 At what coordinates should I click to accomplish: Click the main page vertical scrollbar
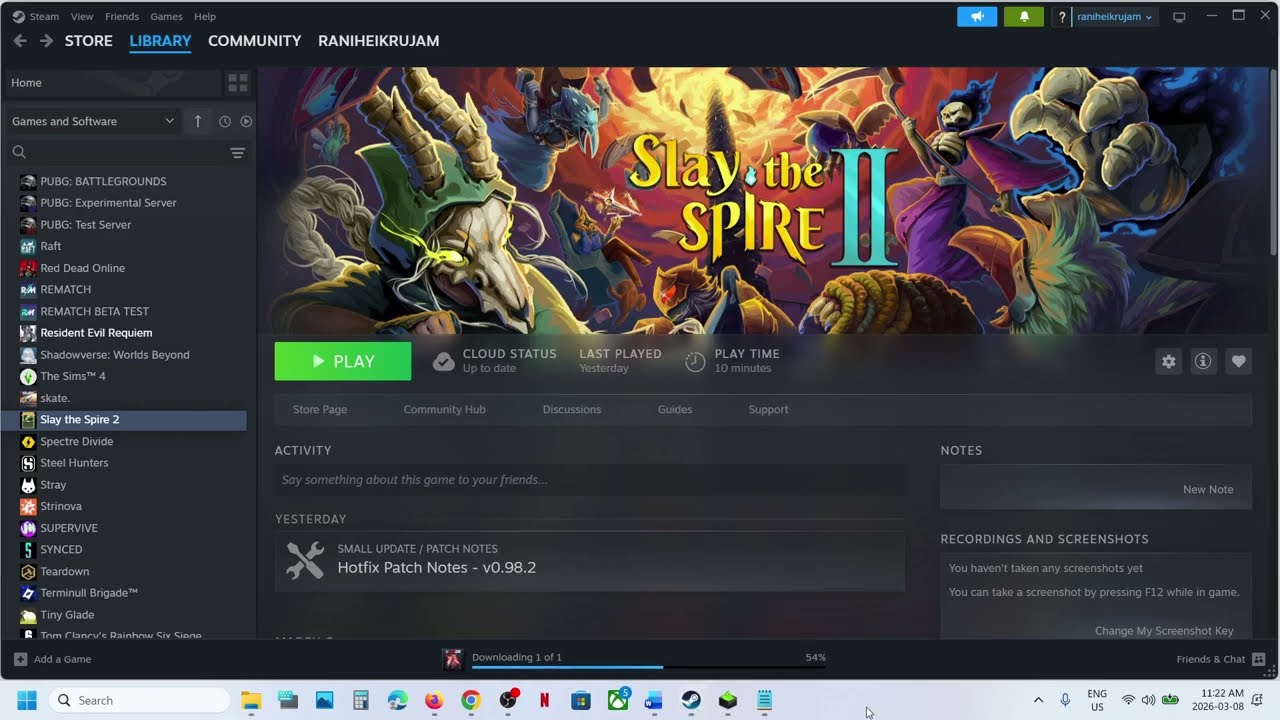coord(1273,160)
